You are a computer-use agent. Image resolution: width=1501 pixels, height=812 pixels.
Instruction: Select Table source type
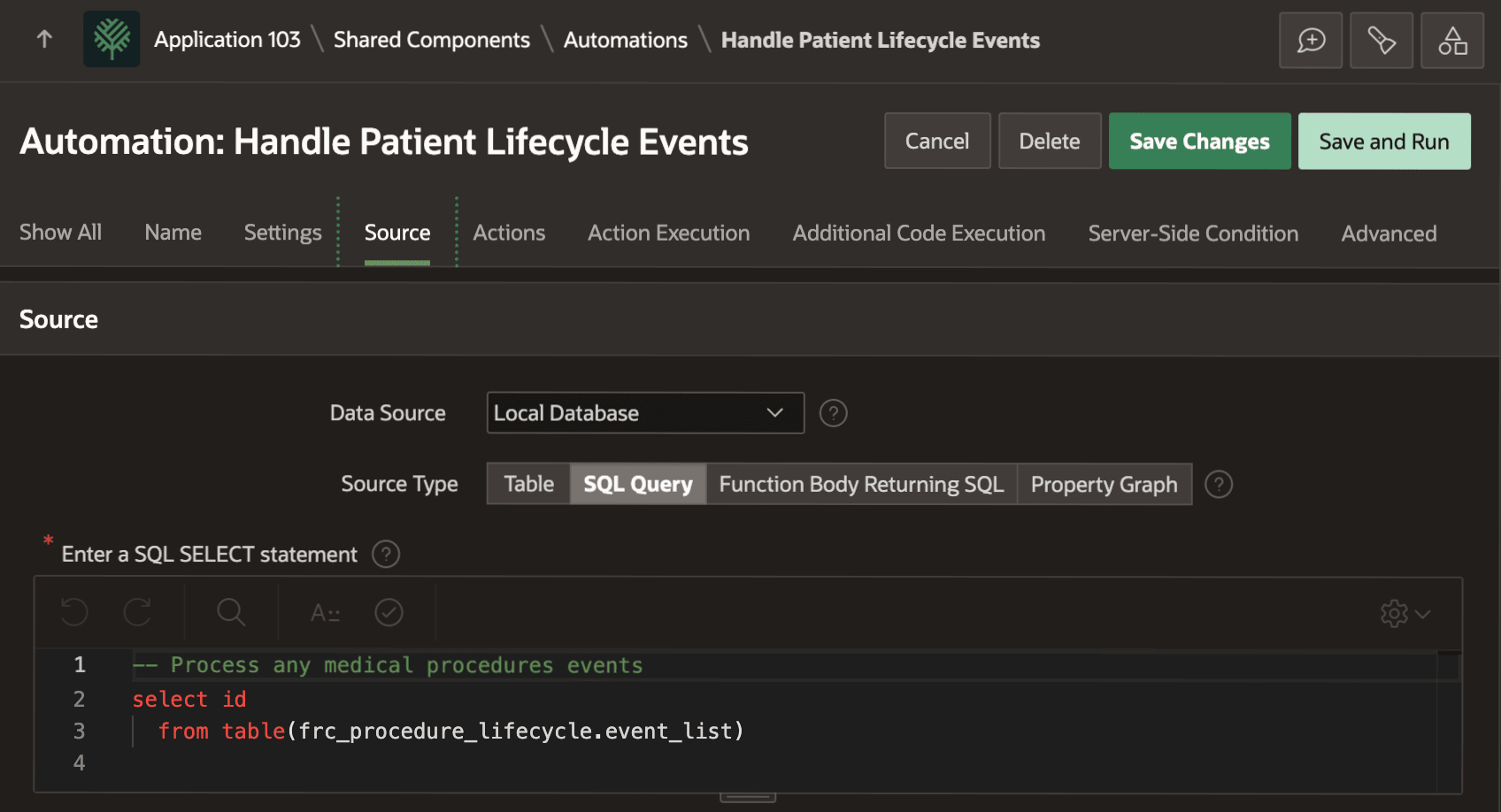click(529, 484)
